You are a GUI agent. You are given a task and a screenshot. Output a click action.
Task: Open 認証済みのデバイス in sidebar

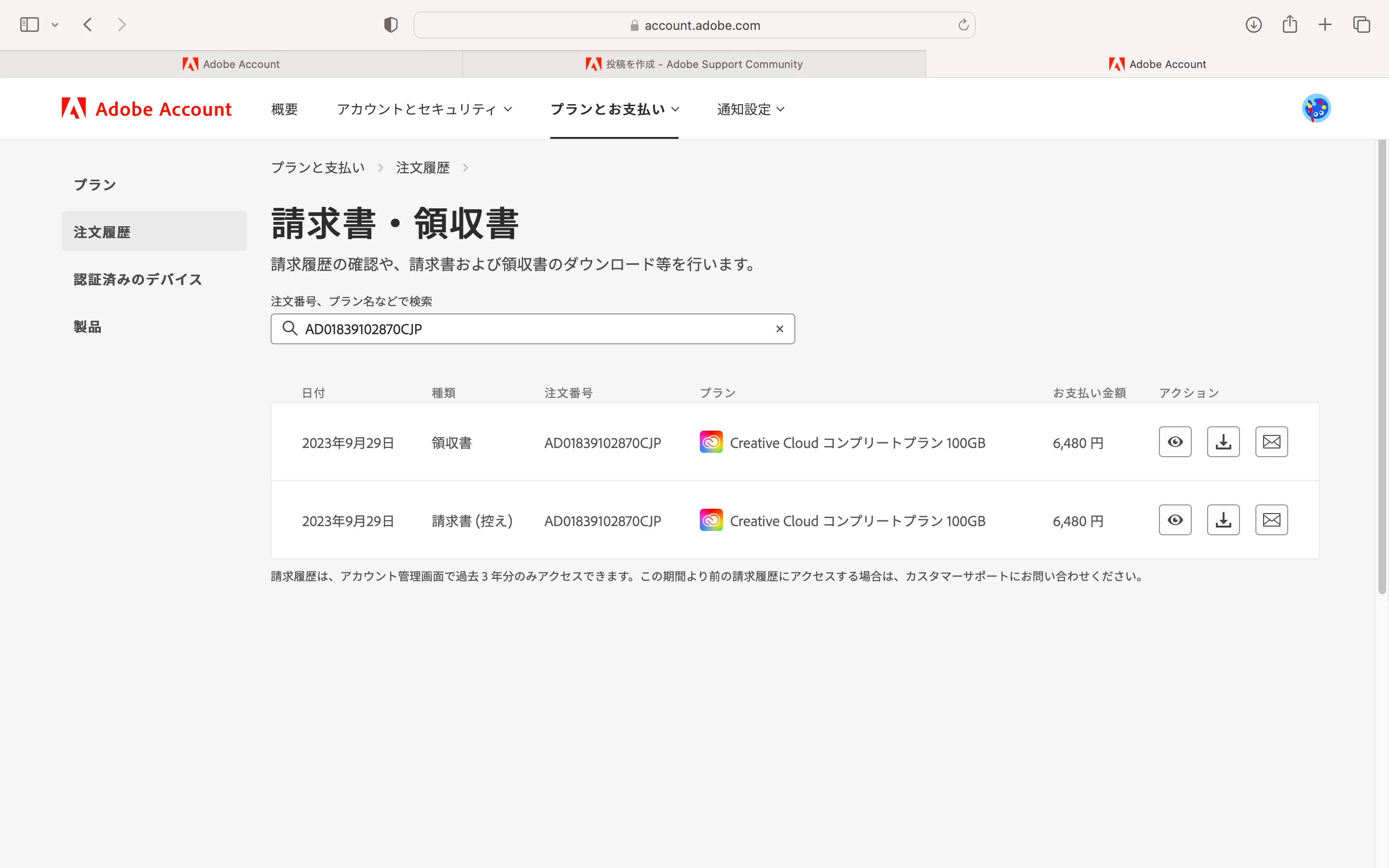[138, 280]
